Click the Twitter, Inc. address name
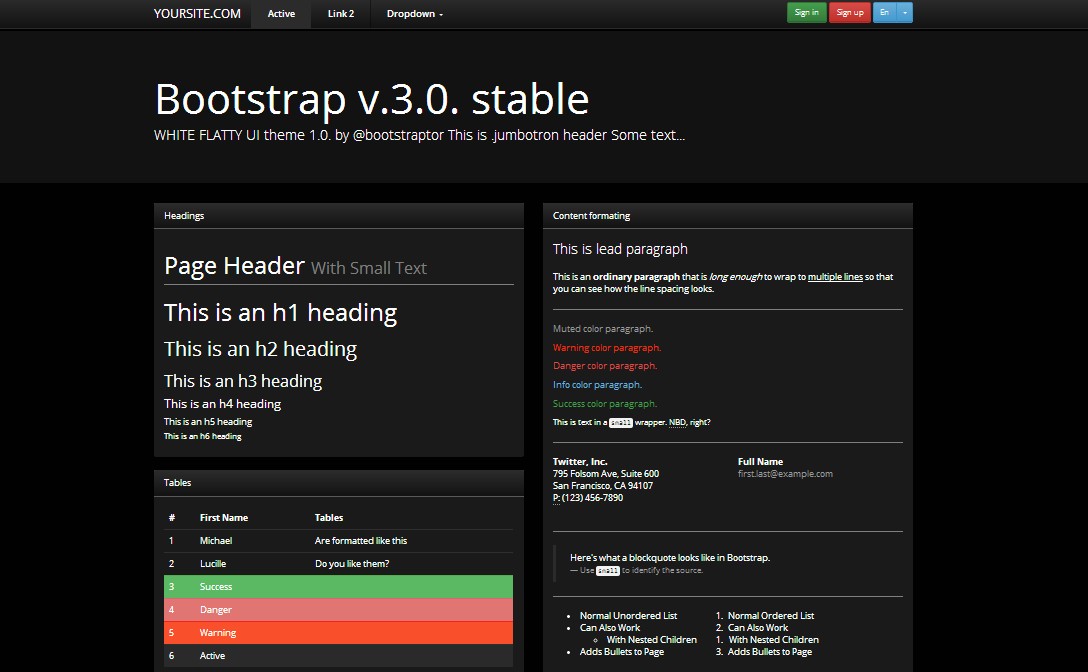The height and width of the screenshot is (672, 1088). 579,461
